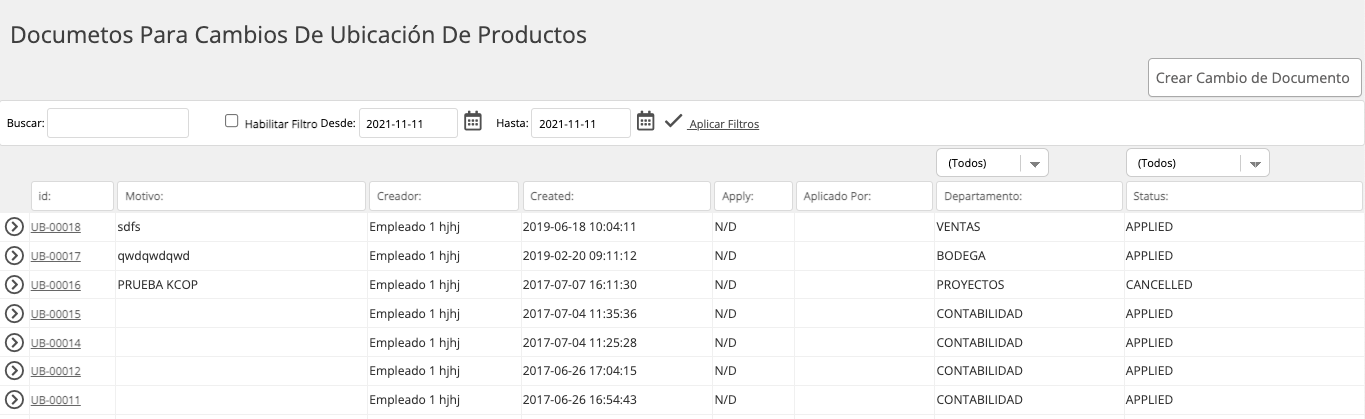This screenshot has width=1365, height=419.
Task: Click the Hasta date input field
Action: point(581,123)
